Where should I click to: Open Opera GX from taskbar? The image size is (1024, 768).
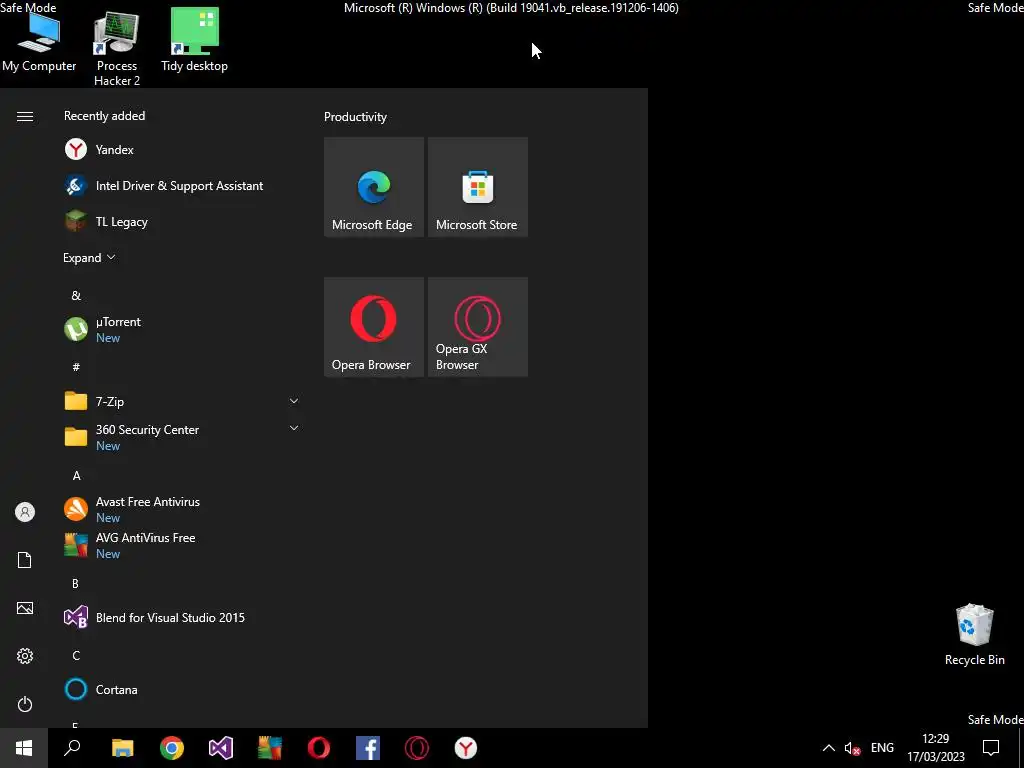pyautogui.click(x=417, y=748)
